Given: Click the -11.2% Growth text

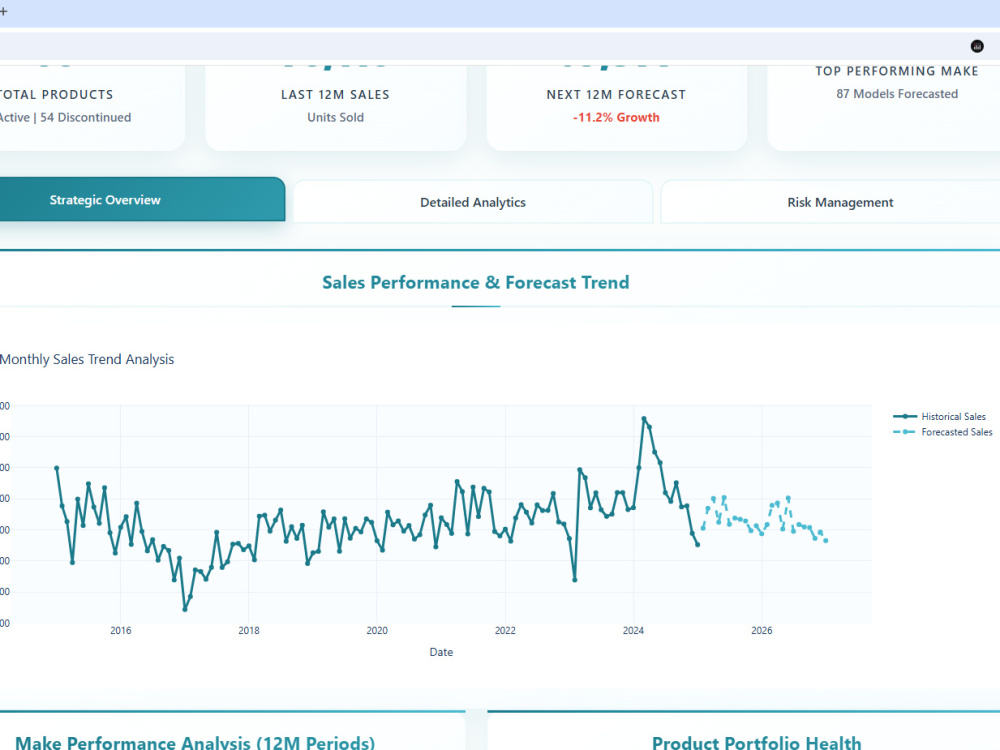Looking at the screenshot, I should (616, 117).
